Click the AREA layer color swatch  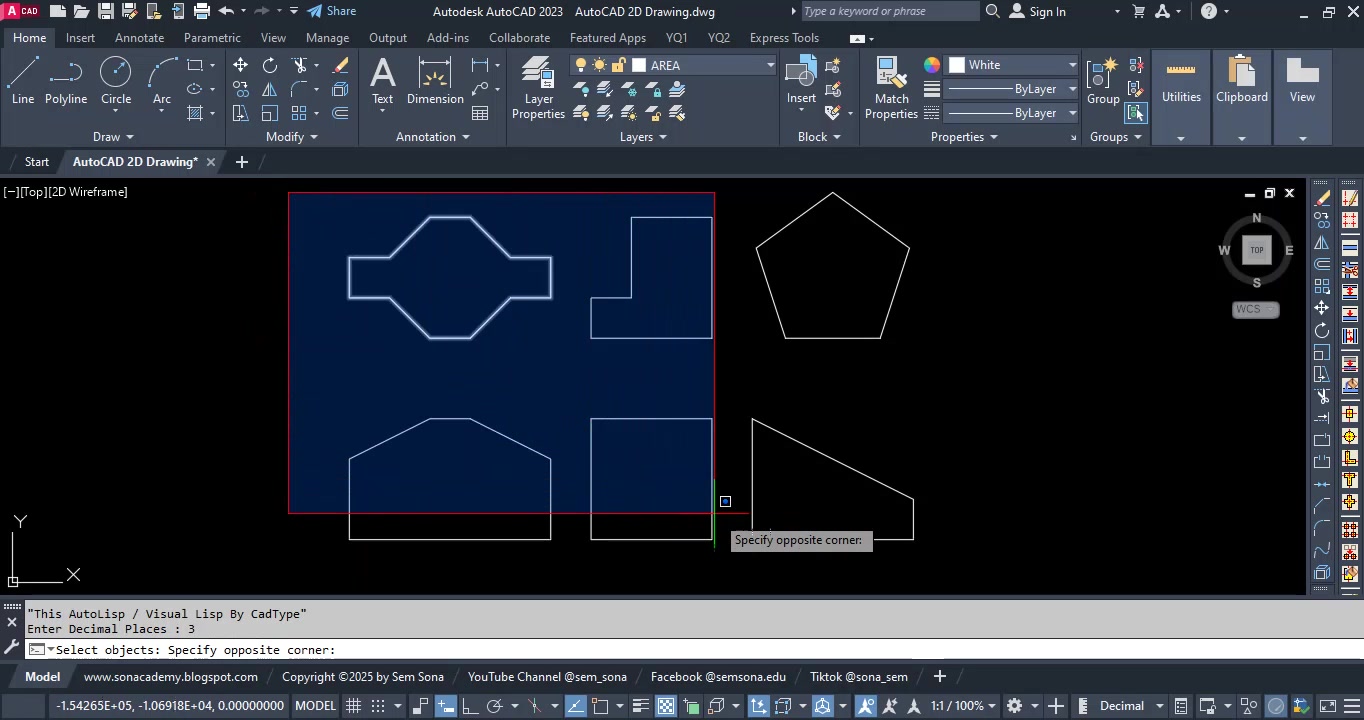(639, 65)
